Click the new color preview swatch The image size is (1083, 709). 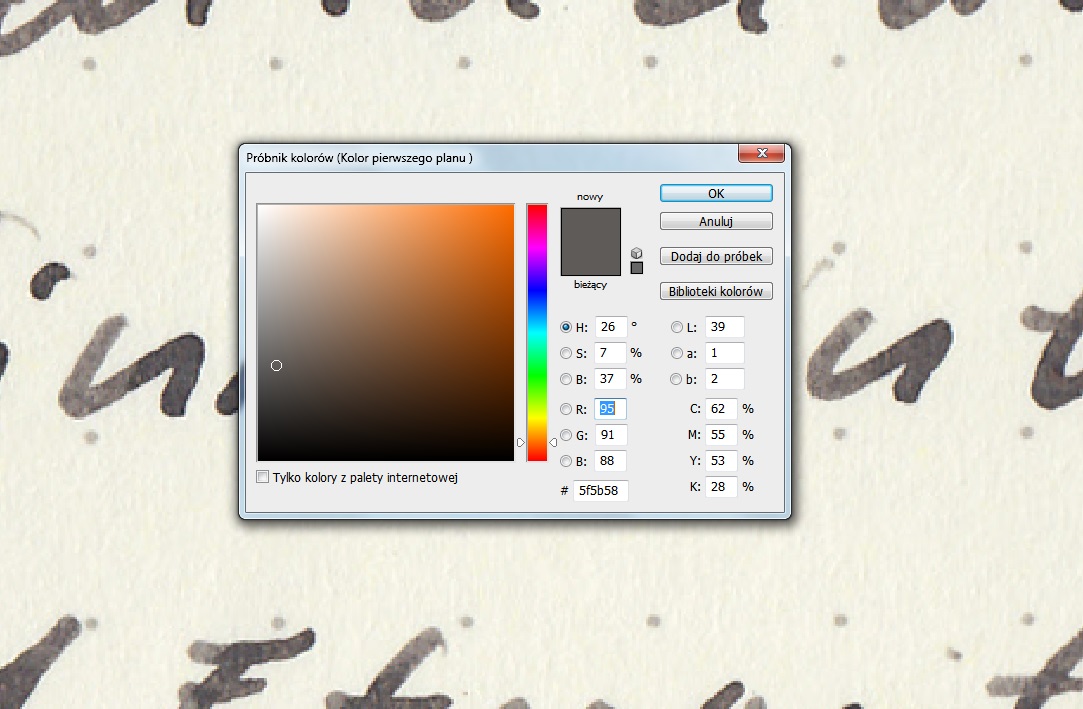[591, 225]
